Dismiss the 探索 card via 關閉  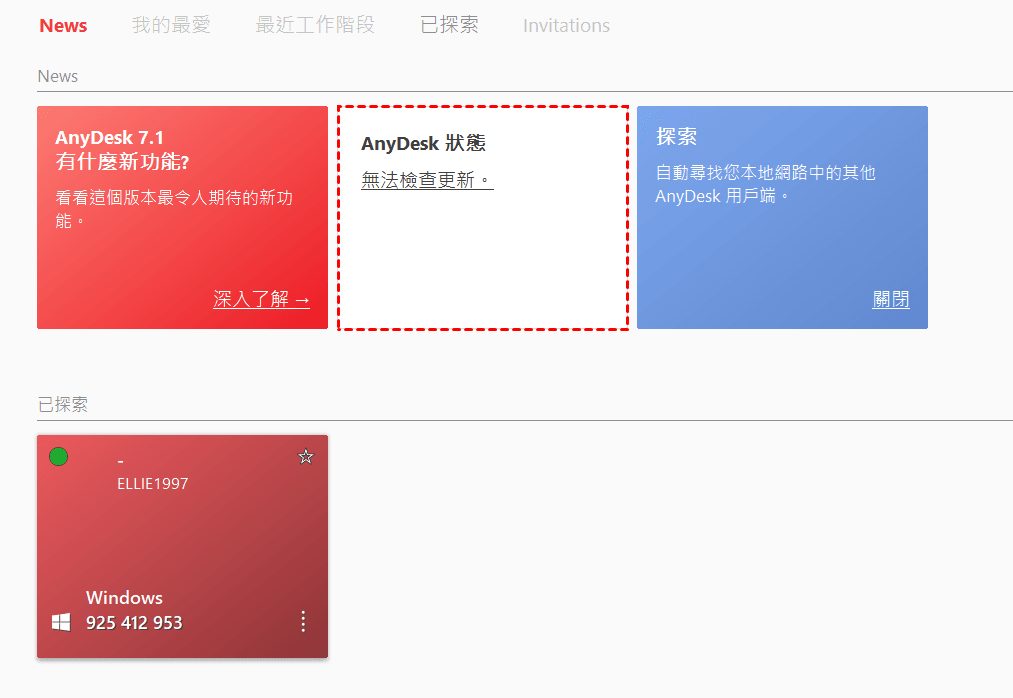[x=890, y=300]
